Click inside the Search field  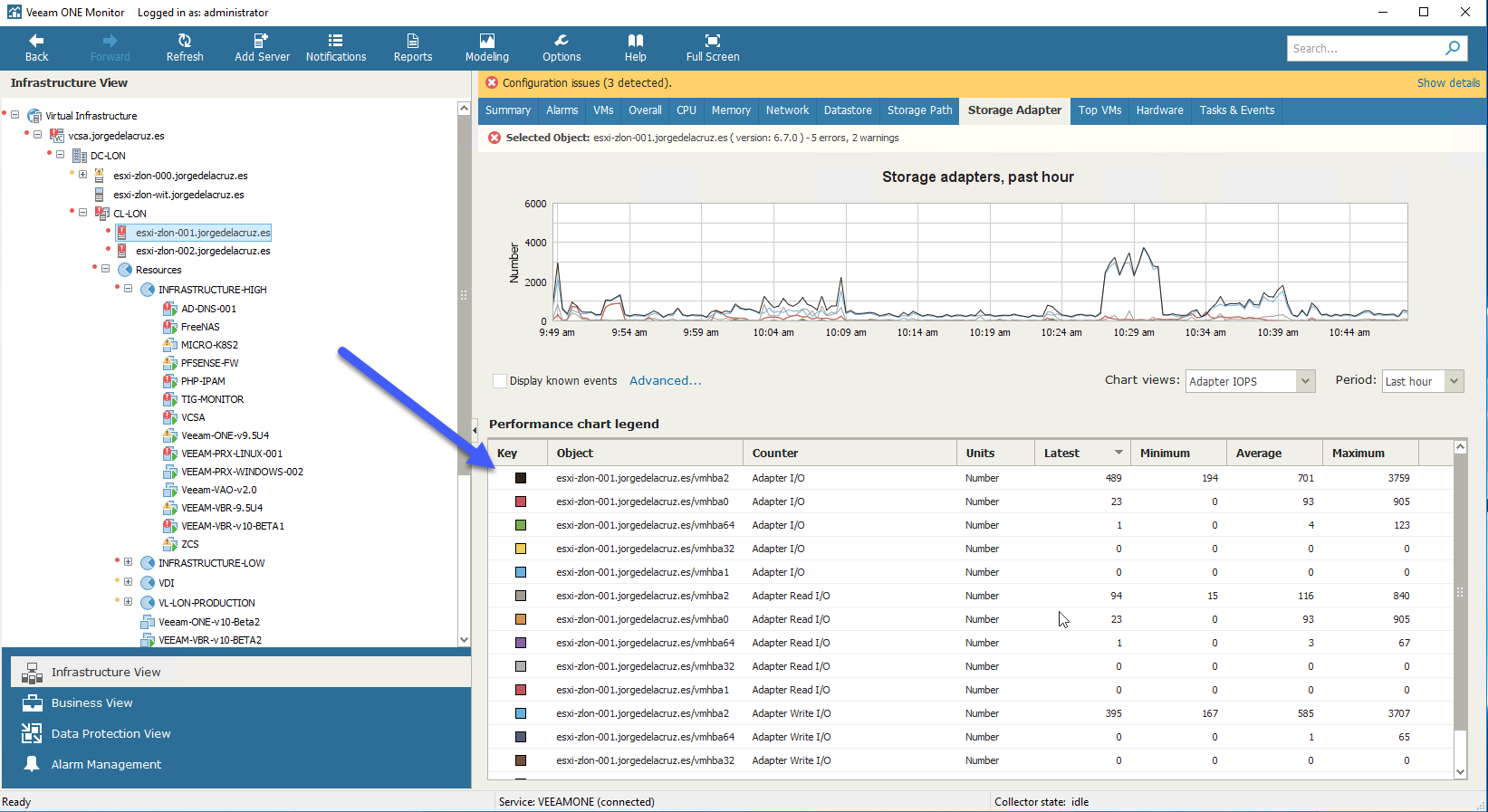click(x=1363, y=48)
